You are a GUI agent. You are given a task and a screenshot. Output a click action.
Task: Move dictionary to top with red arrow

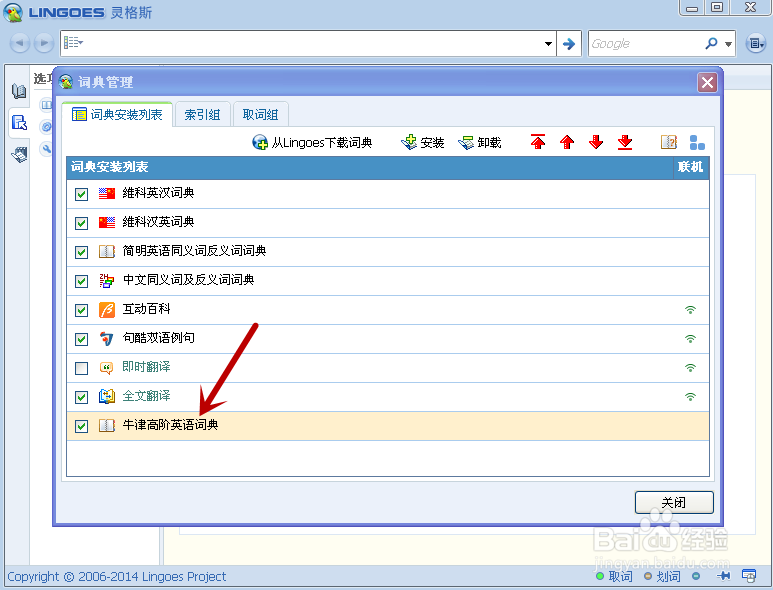pyautogui.click(x=538, y=142)
